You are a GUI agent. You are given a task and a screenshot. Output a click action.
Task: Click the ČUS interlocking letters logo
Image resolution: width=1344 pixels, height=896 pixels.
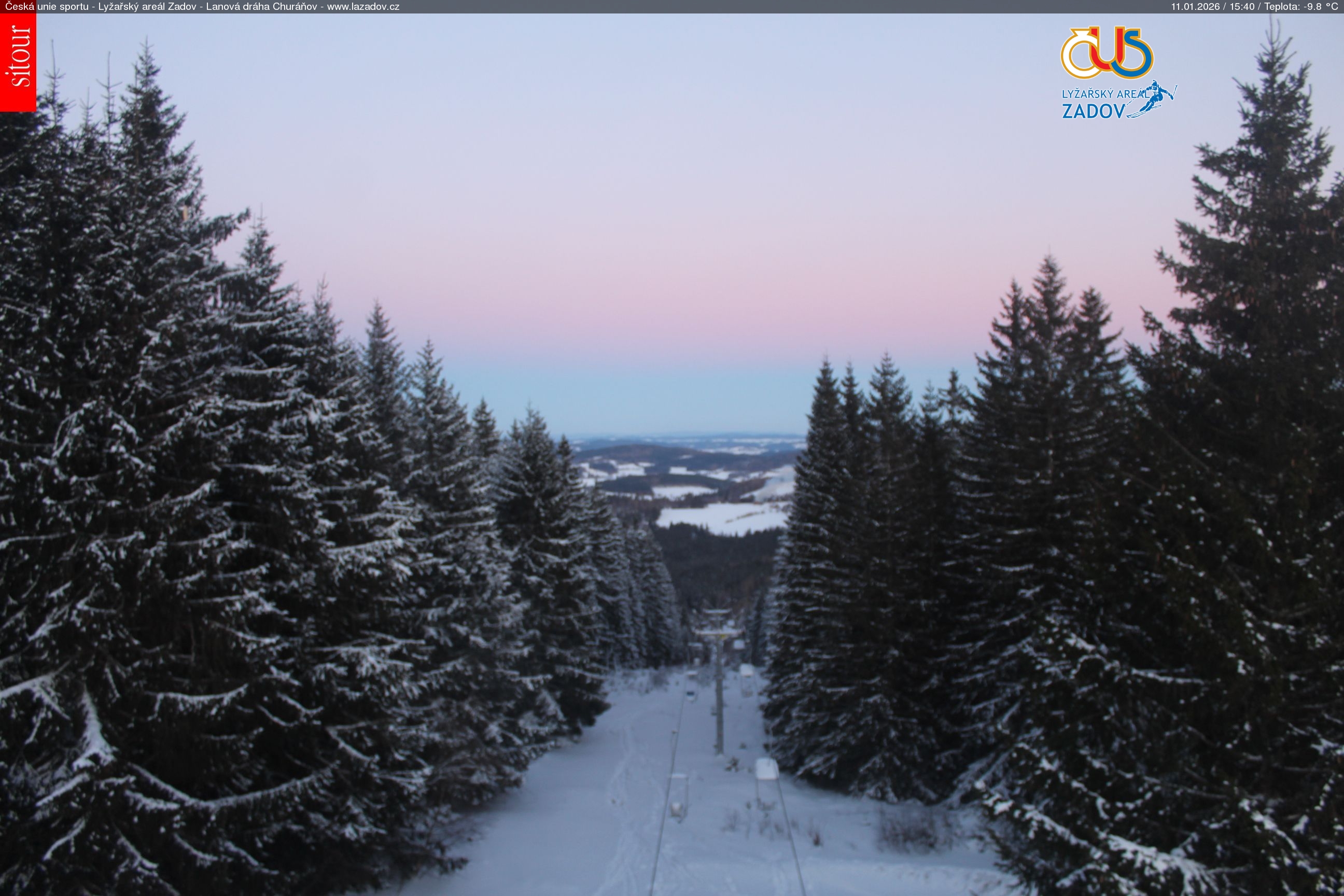point(1107,53)
